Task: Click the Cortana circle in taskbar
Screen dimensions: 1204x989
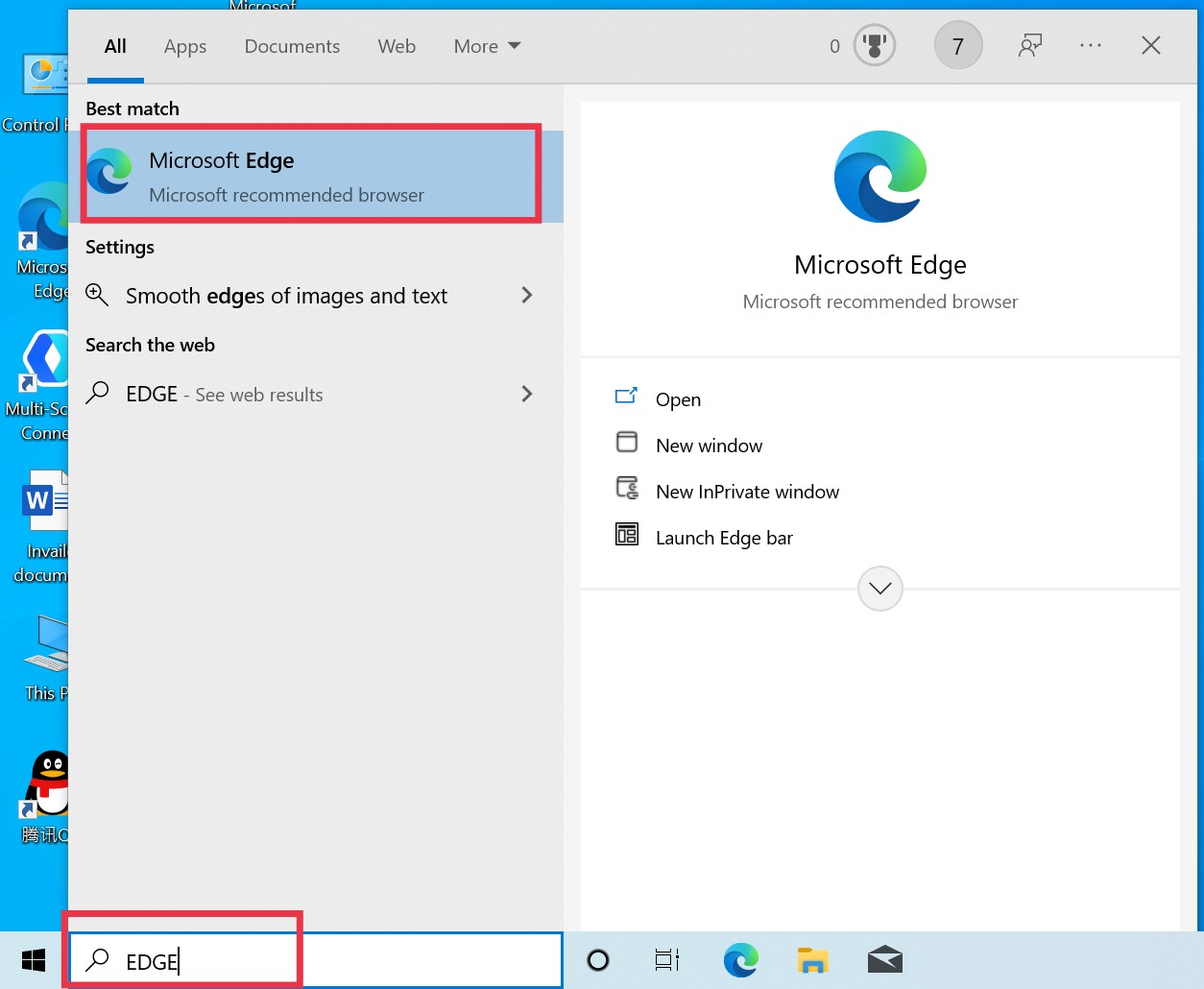Action: 598,960
